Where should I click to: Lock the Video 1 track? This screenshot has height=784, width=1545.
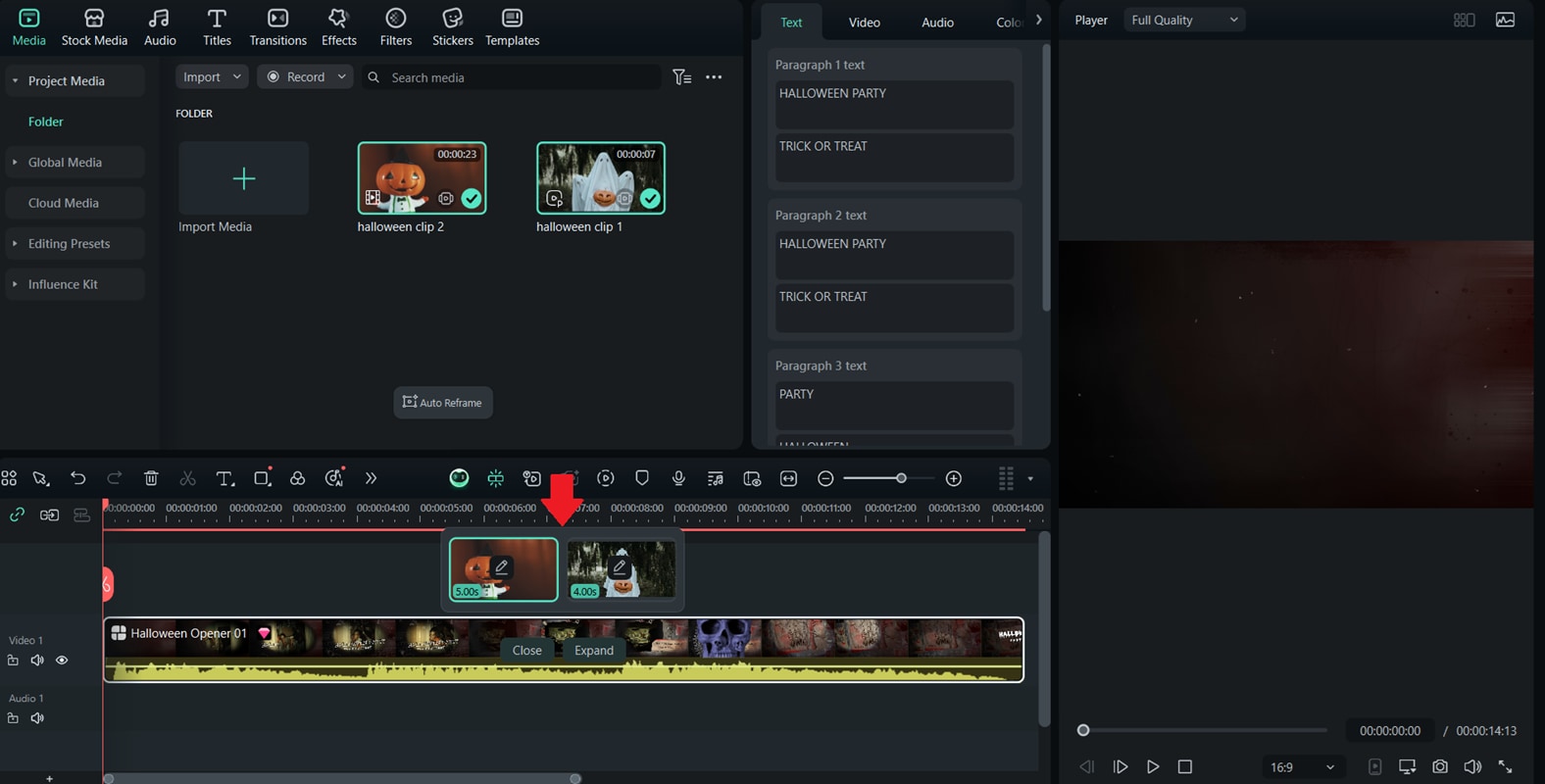(x=13, y=661)
